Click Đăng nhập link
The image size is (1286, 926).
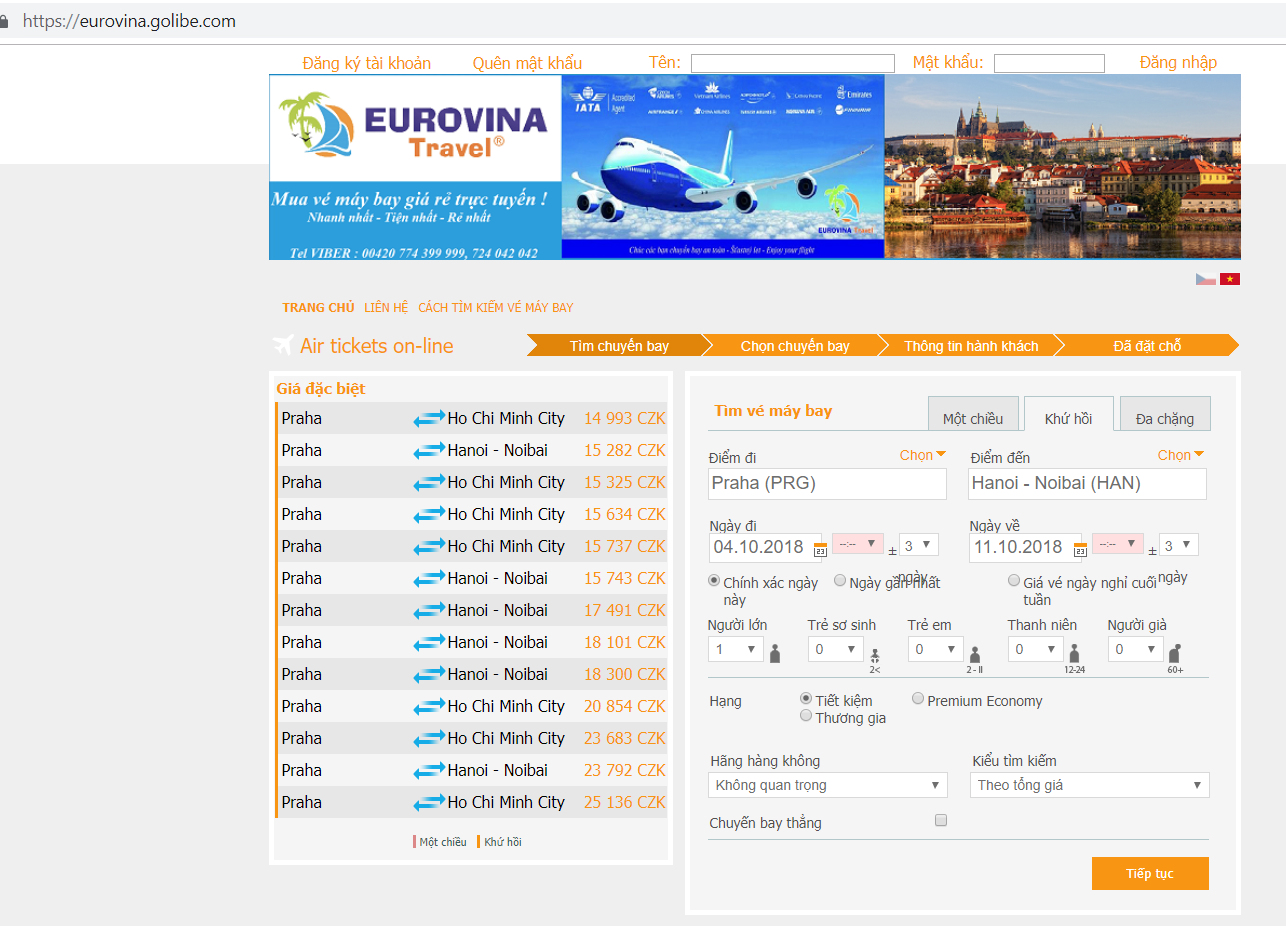tap(1178, 62)
